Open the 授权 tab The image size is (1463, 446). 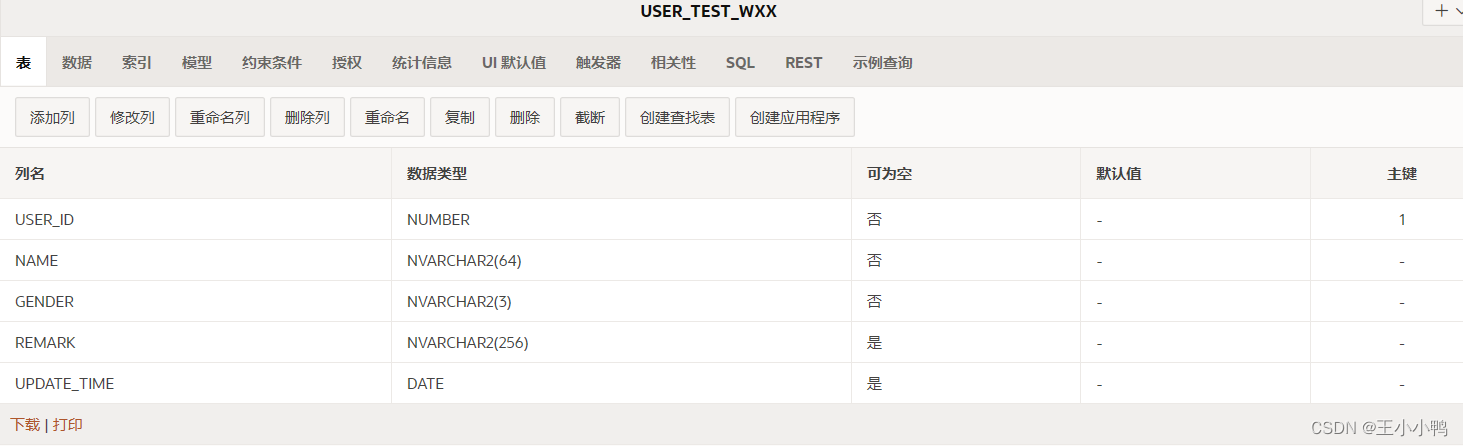[347, 62]
